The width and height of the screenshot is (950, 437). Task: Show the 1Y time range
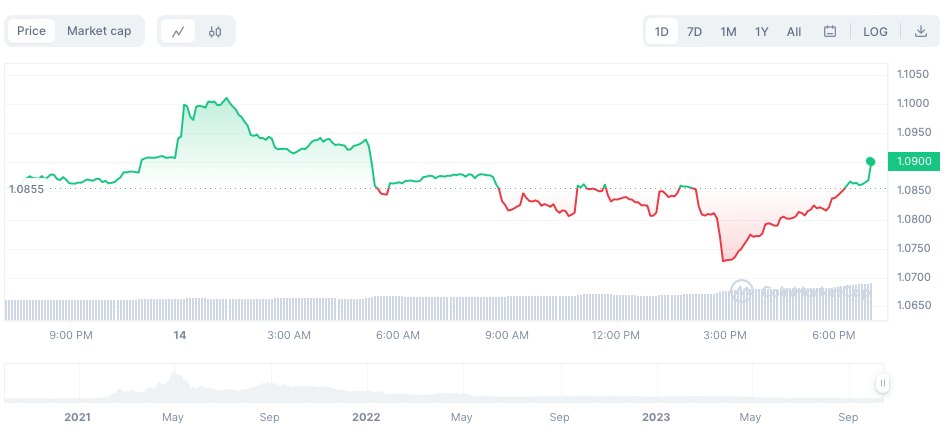[762, 31]
